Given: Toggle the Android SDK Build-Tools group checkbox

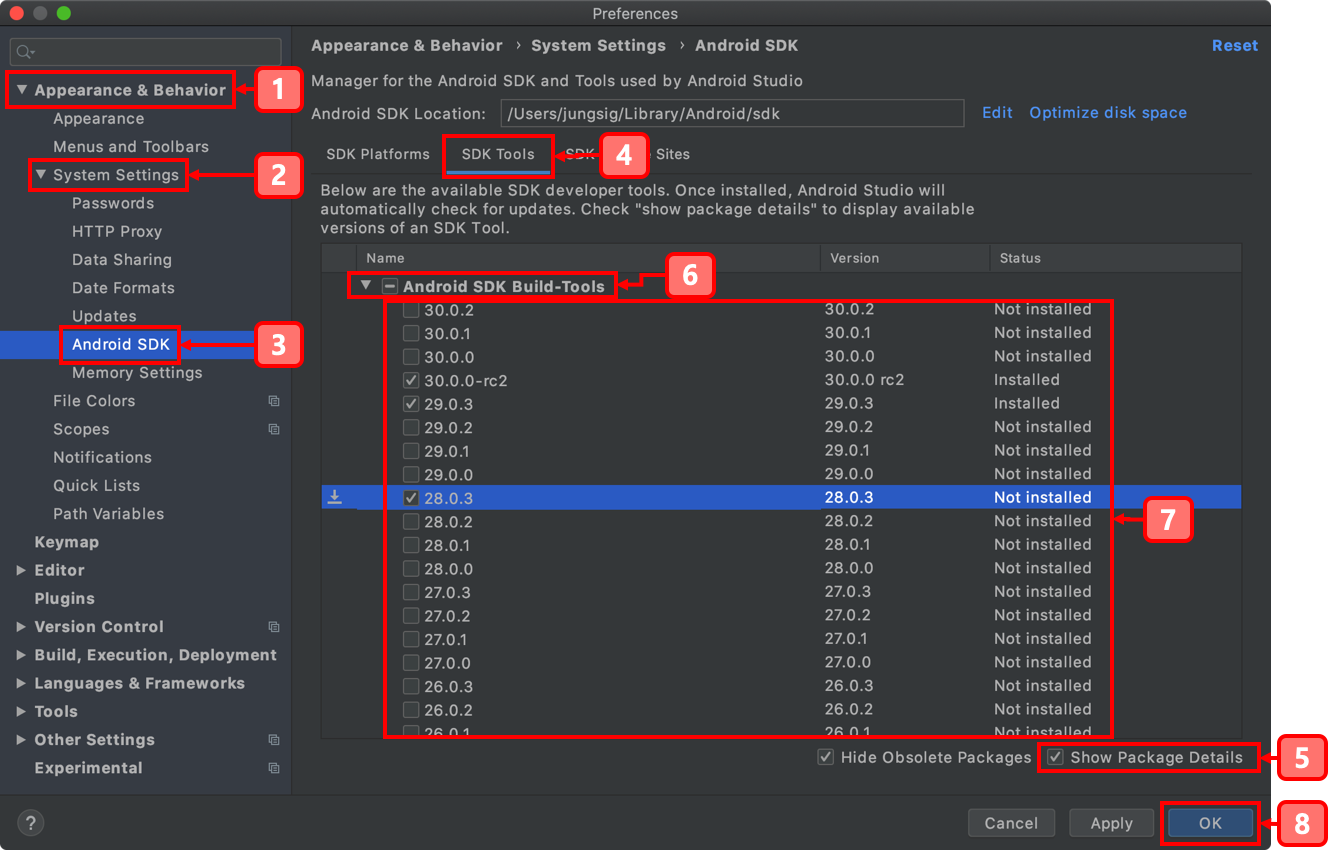Looking at the screenshot, I should [x=390, y=286].
